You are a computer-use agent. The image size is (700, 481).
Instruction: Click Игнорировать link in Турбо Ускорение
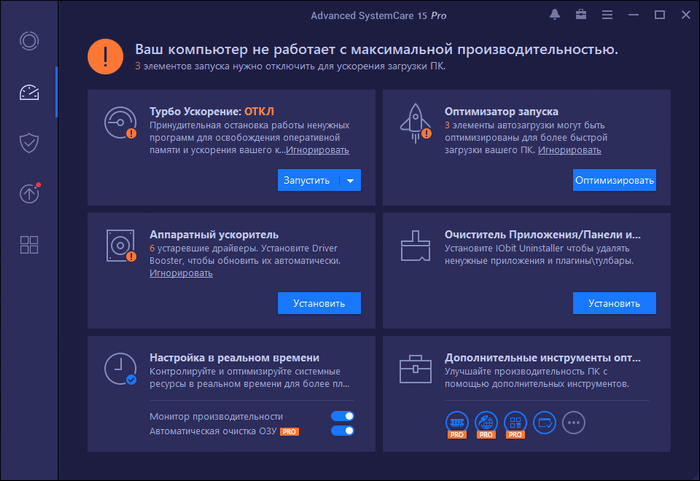[x=317, y=150]
